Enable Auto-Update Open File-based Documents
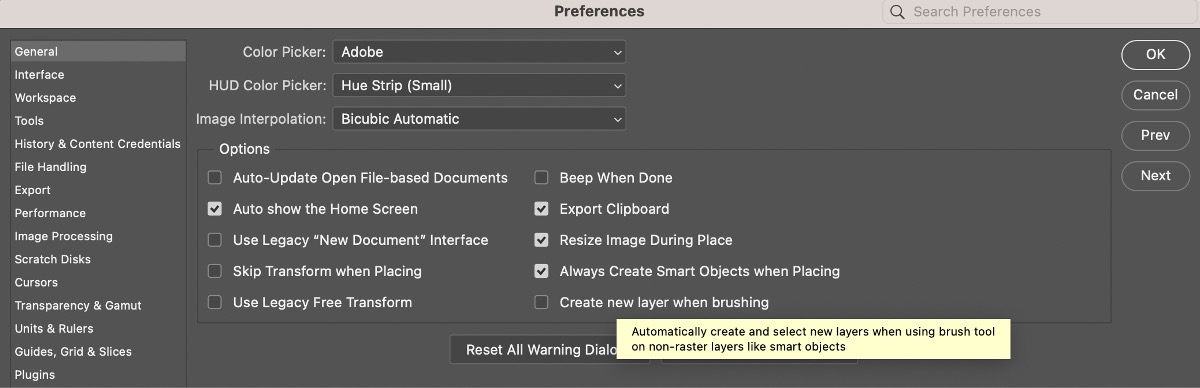The image size is (1200, 388). [x=215, y=178]
